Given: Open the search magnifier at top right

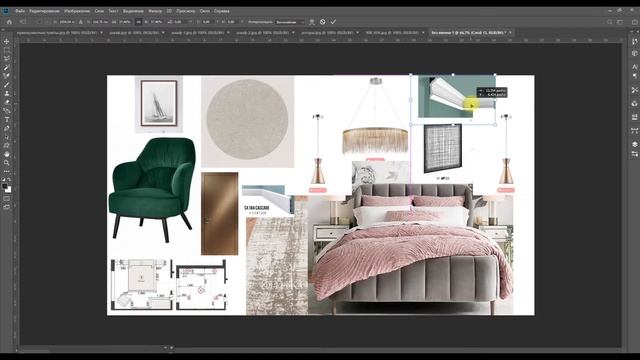Looking at the screenshot, I should point(610,22).
